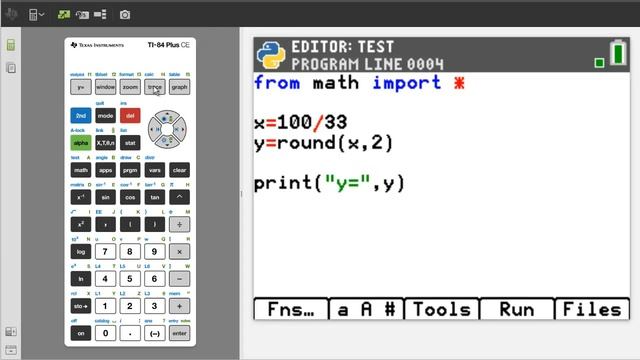Screen dimensions: 640x360
Task: Tap the blue 2nd key
Action: [x=81, y=116]
